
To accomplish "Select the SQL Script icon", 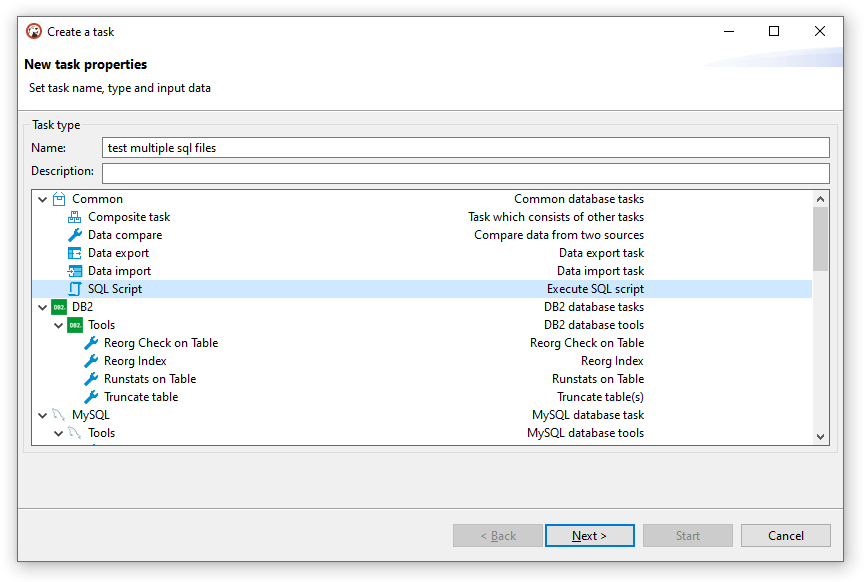I will click(x=76, y=288).
